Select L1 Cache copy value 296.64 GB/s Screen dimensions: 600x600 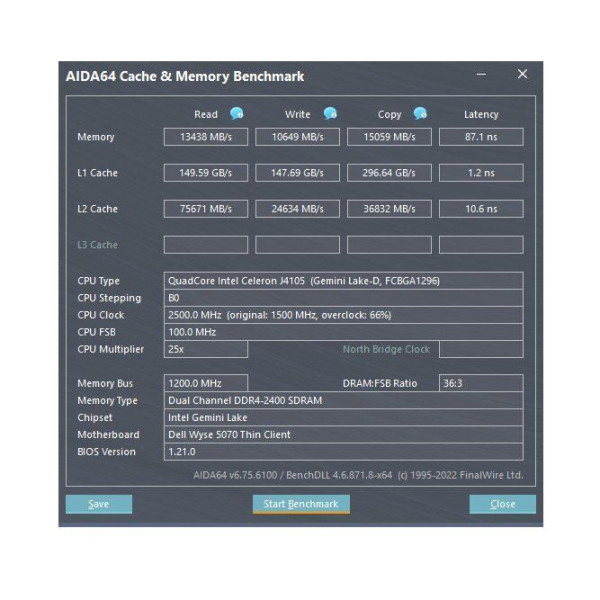(x=389, y=173)
